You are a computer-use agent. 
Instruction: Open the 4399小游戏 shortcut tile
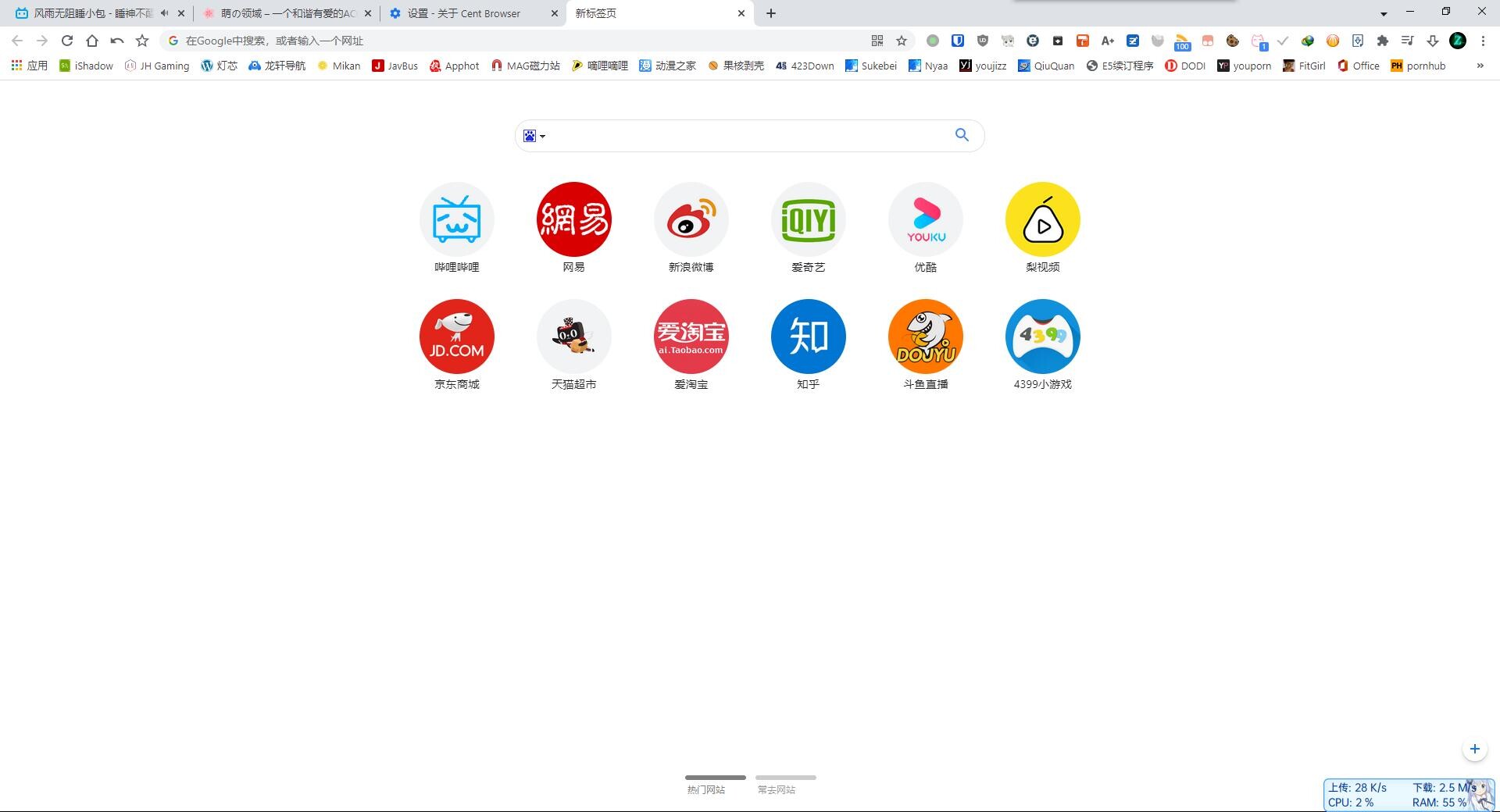[x=1043, y=337]
